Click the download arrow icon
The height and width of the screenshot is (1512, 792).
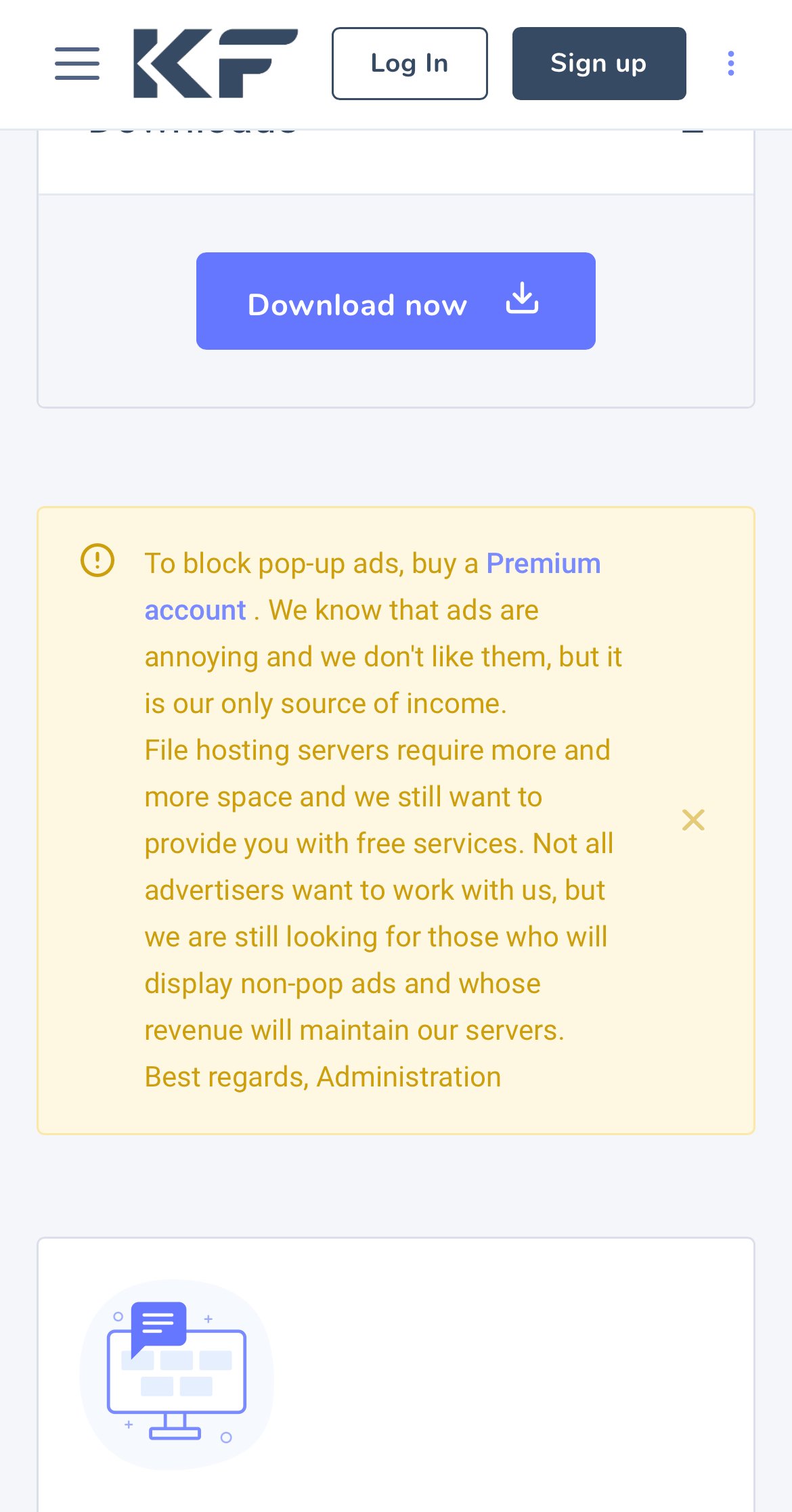(522, 299)
